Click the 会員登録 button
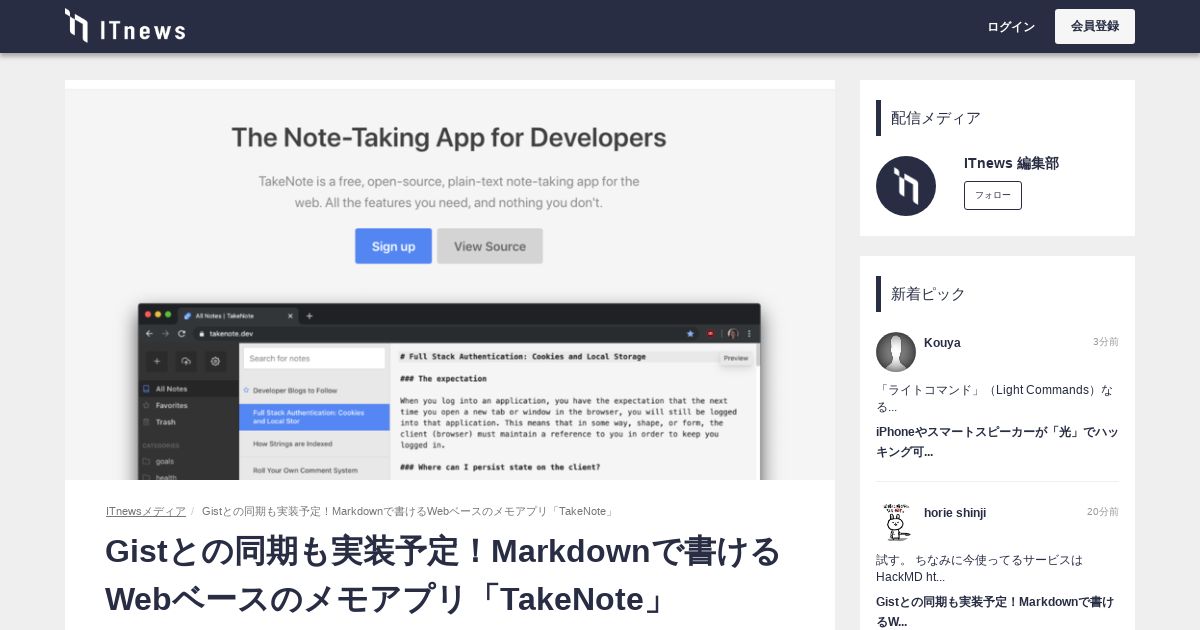Image resolution: width=1200 pixels, height=630 pixels. click(x=1095, y=26)
